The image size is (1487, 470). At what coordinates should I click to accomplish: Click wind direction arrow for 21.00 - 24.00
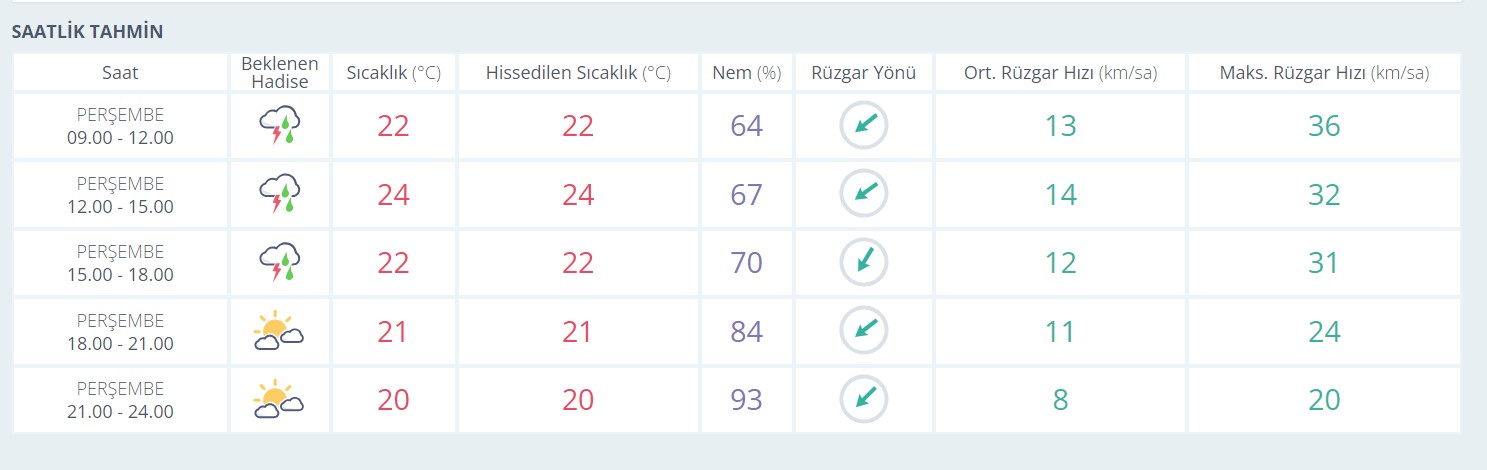(864, 399)
